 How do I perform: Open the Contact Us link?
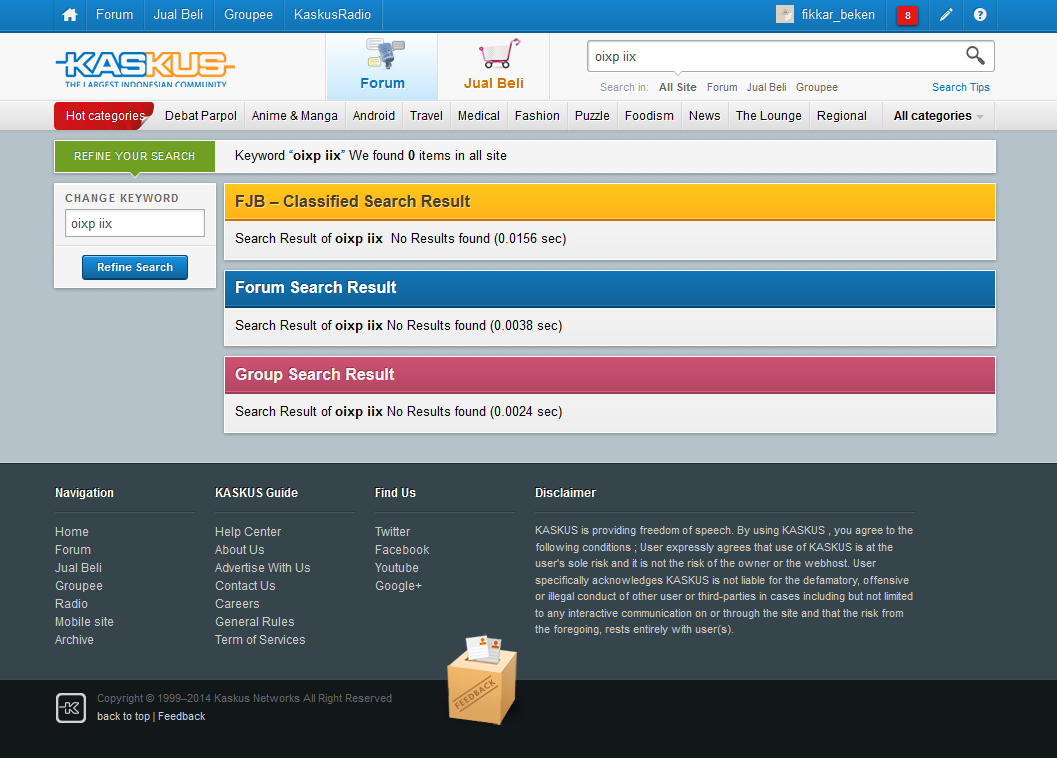pos(245,586)
